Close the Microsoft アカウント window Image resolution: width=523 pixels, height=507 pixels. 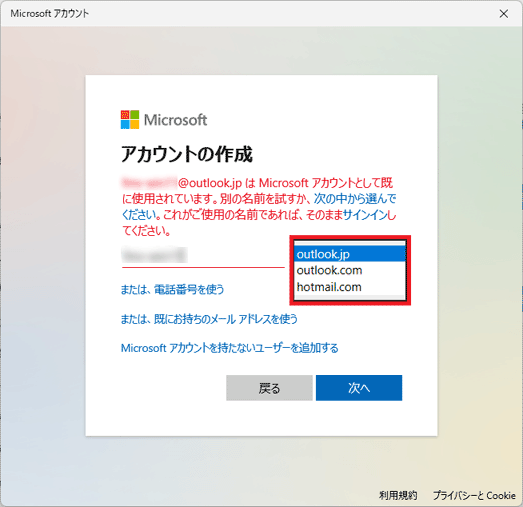504,14
